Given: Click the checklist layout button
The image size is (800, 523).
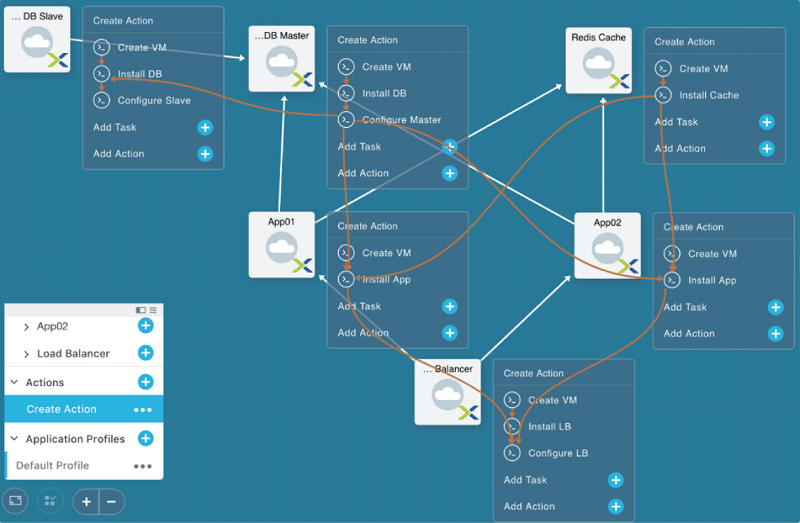Looking at the screenshot, I should [50, 501].
